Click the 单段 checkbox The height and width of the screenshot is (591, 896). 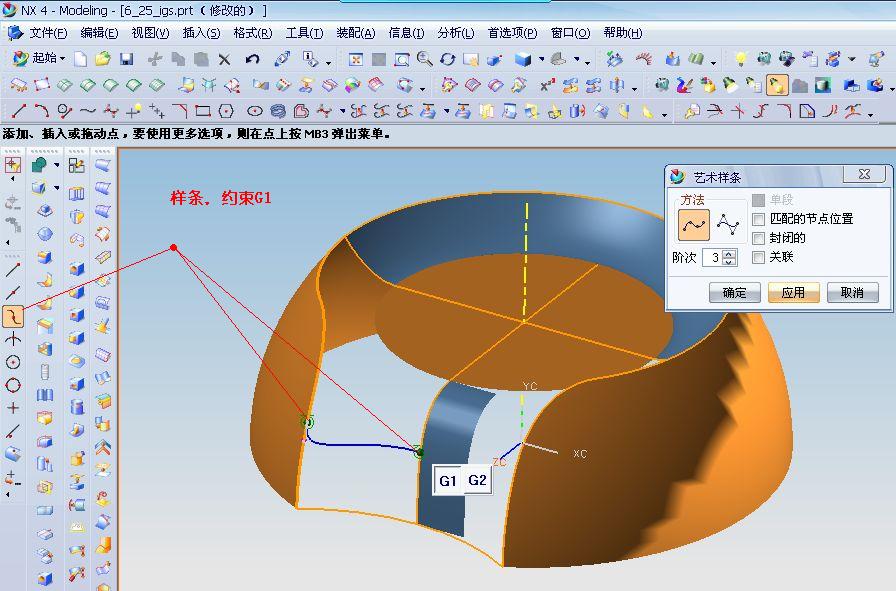point(758,200)
